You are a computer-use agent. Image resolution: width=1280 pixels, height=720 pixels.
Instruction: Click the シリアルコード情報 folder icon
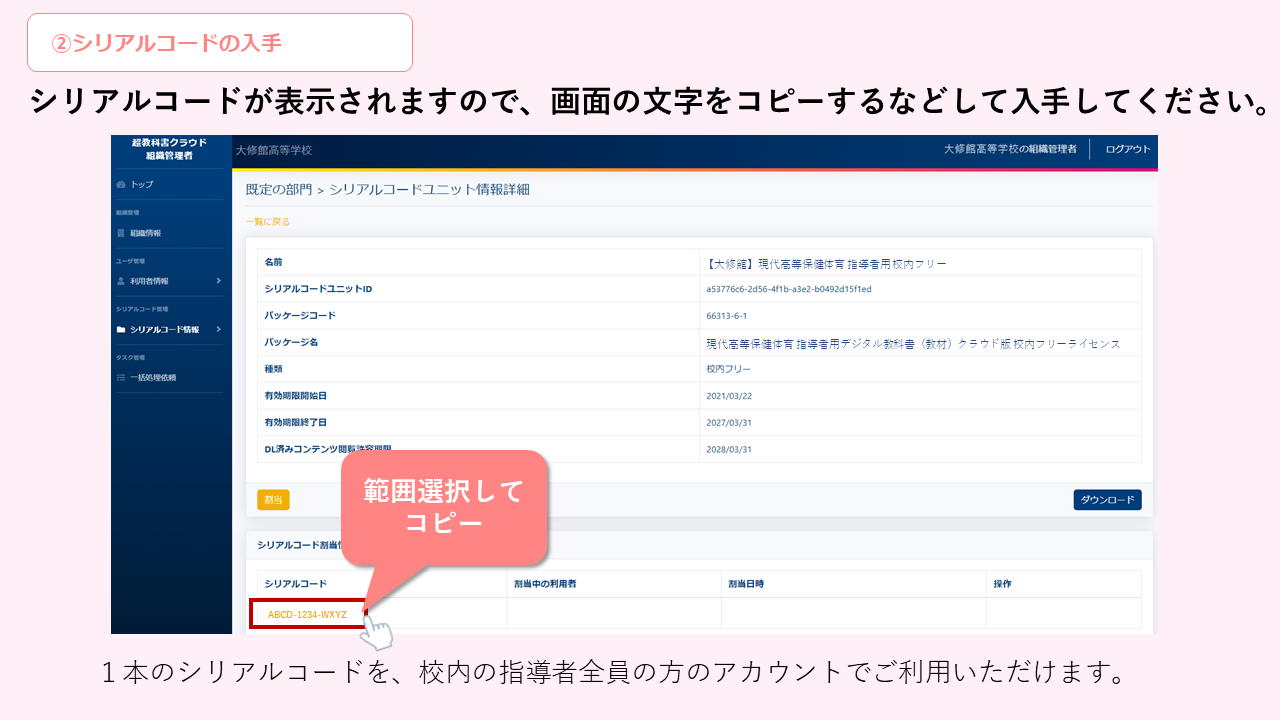pyautogui.click(x=121, y=329)
